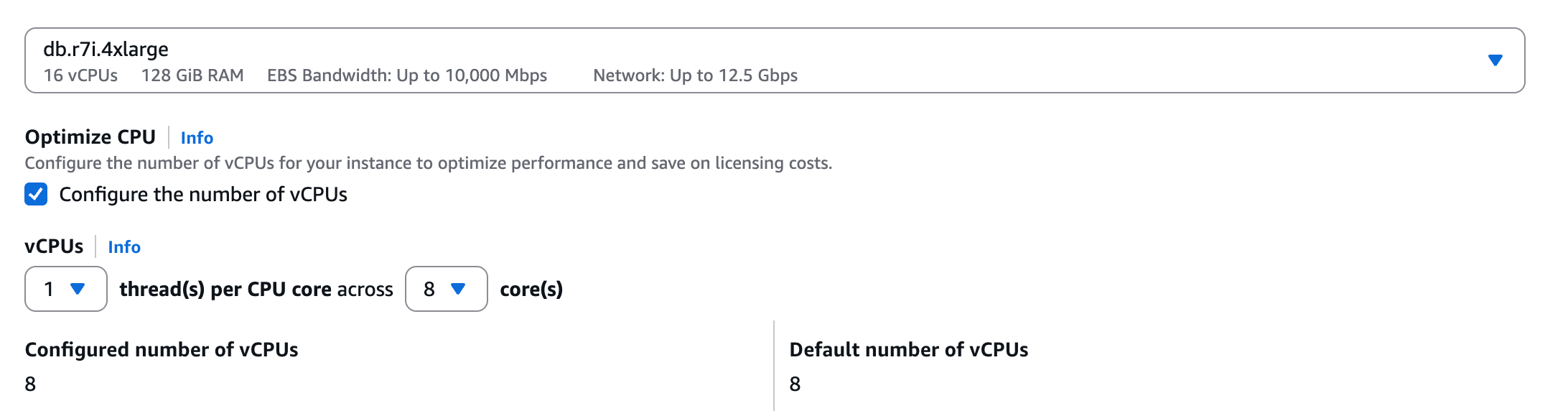Click the "Configure the number of vCPUs" checkbox label
This screenshot has height=411, width=1568.
tap(203, 195)
